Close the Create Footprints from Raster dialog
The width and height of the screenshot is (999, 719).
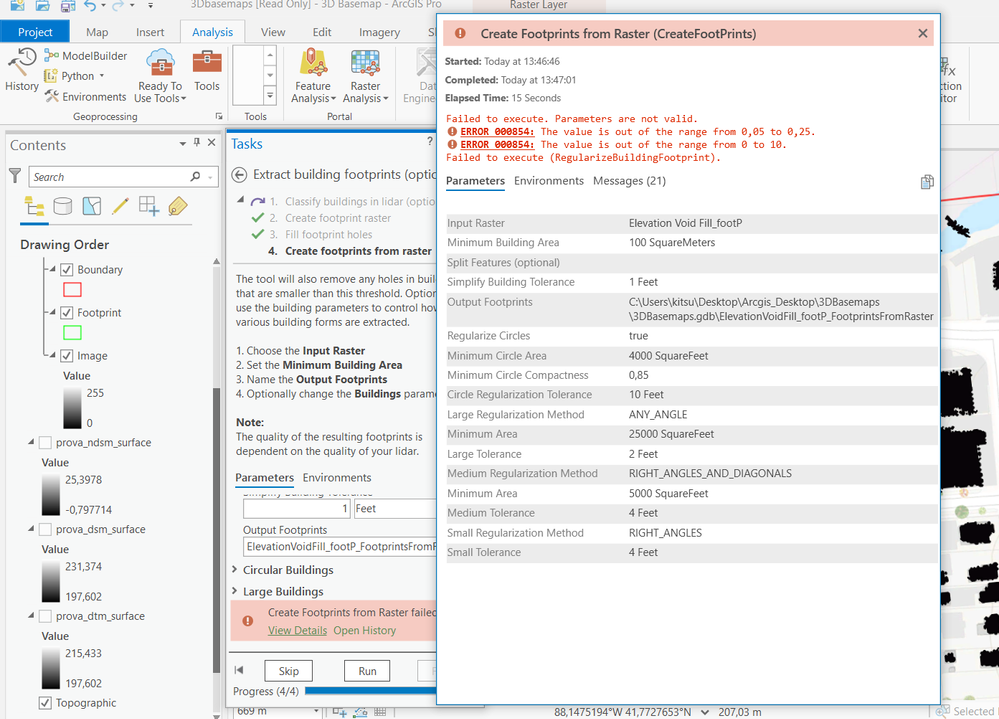pyautogui.click(x=923, y=33)
